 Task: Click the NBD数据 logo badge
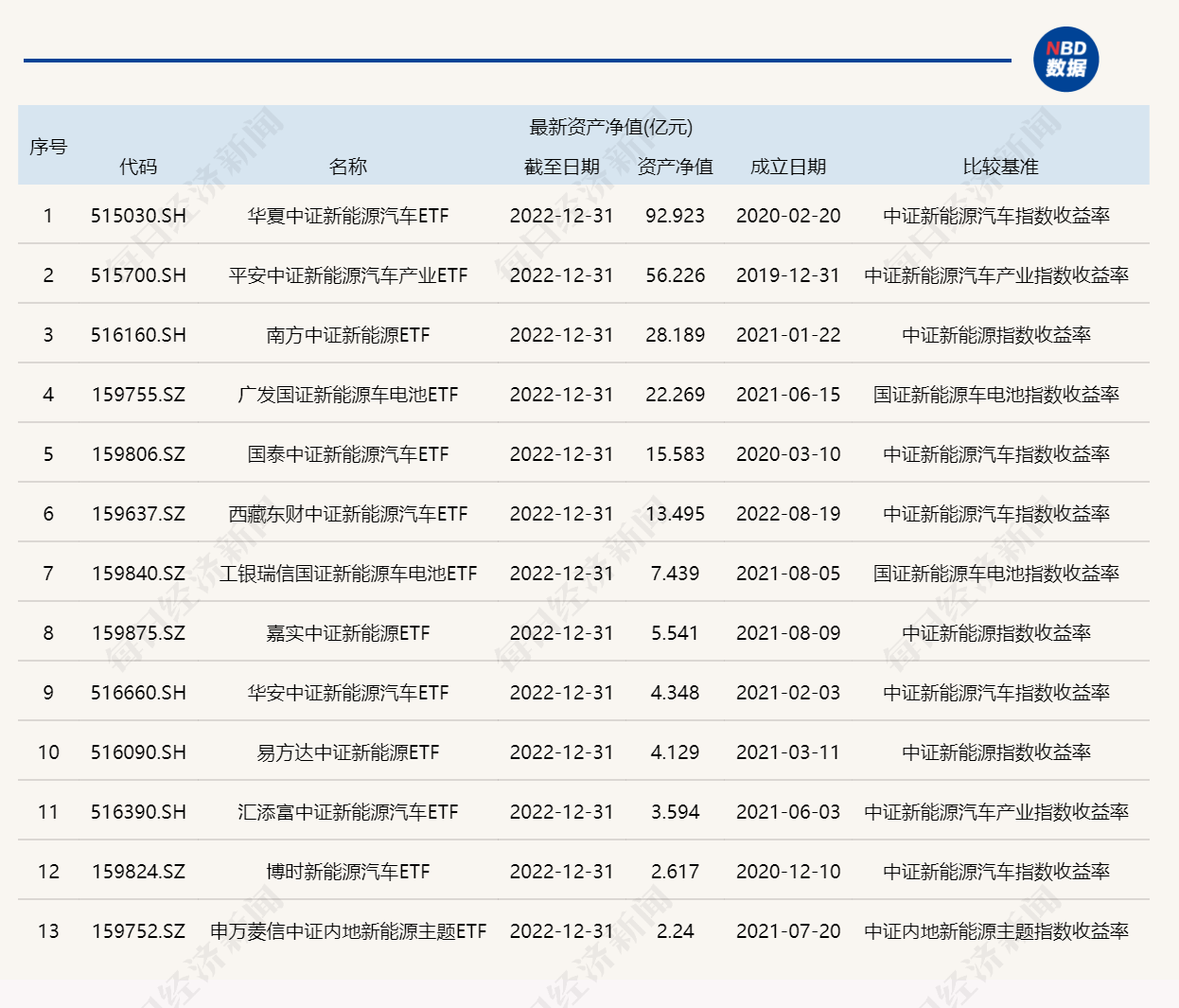coord(1065,60)
